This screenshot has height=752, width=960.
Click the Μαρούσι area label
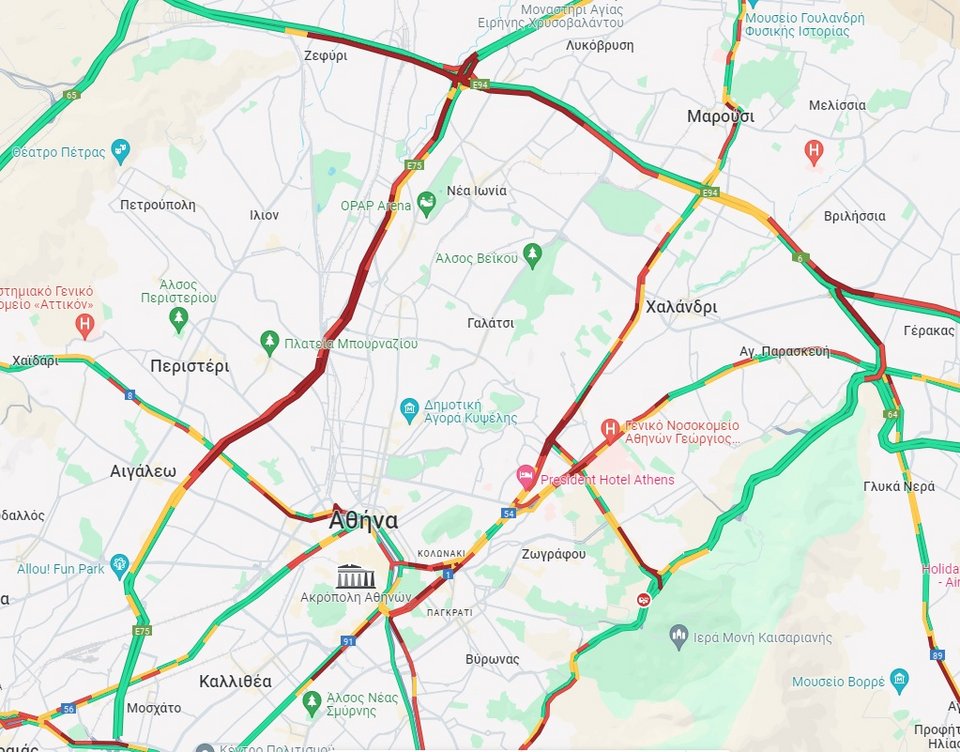click(720, 116)
